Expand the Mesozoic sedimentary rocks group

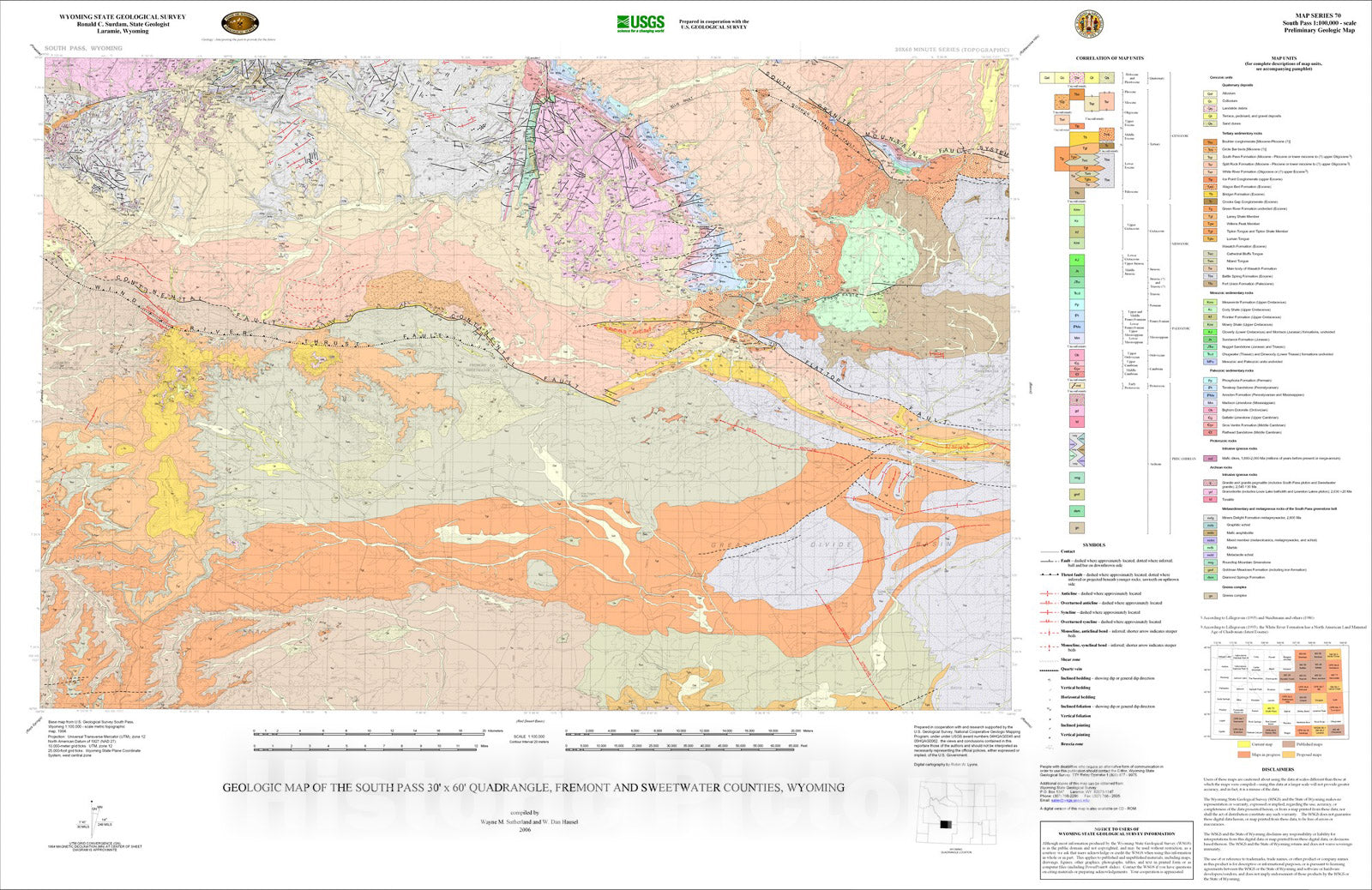(x=1230, y=292)
